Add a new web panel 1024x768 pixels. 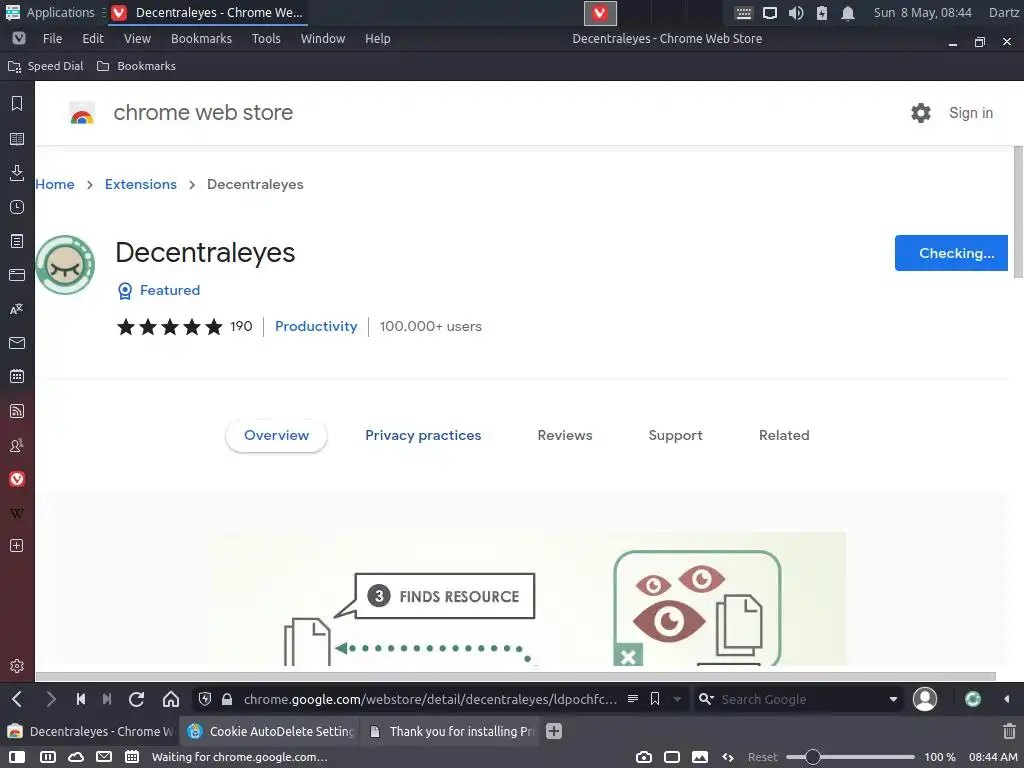click(x=17, y=546)
